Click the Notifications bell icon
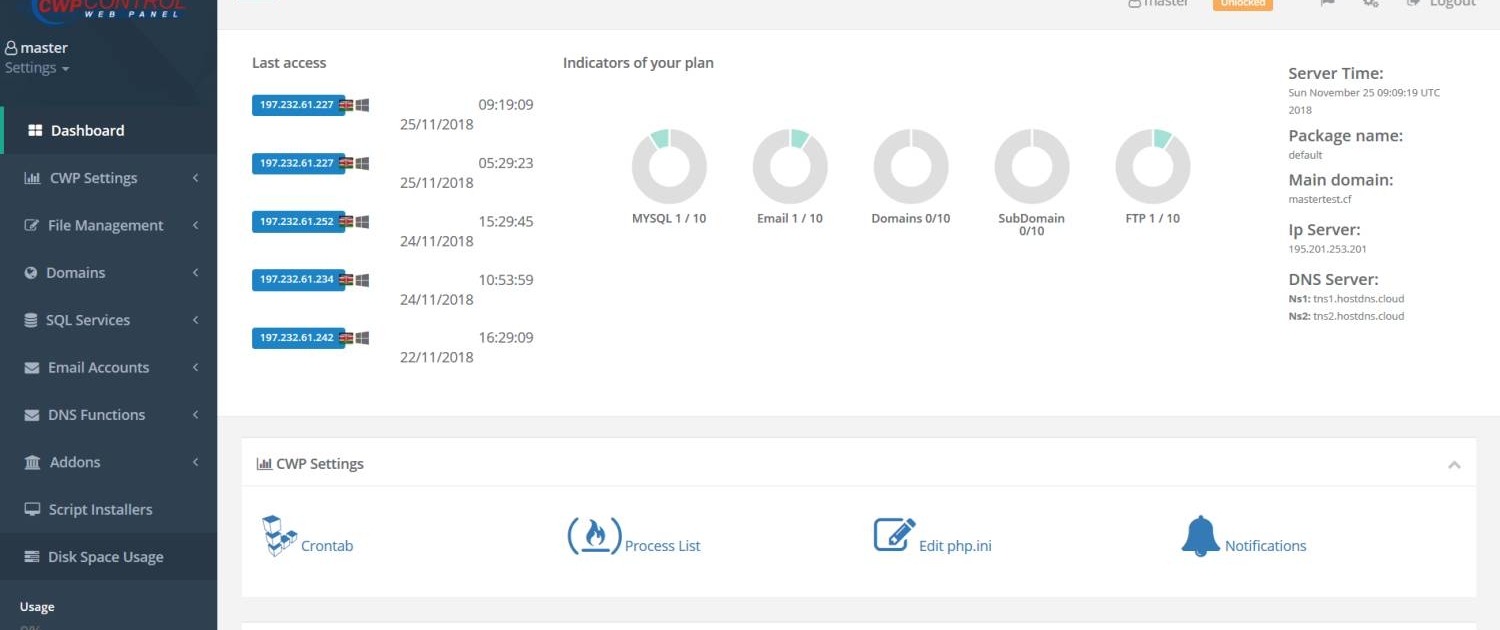 click(x=1200, y=536)
